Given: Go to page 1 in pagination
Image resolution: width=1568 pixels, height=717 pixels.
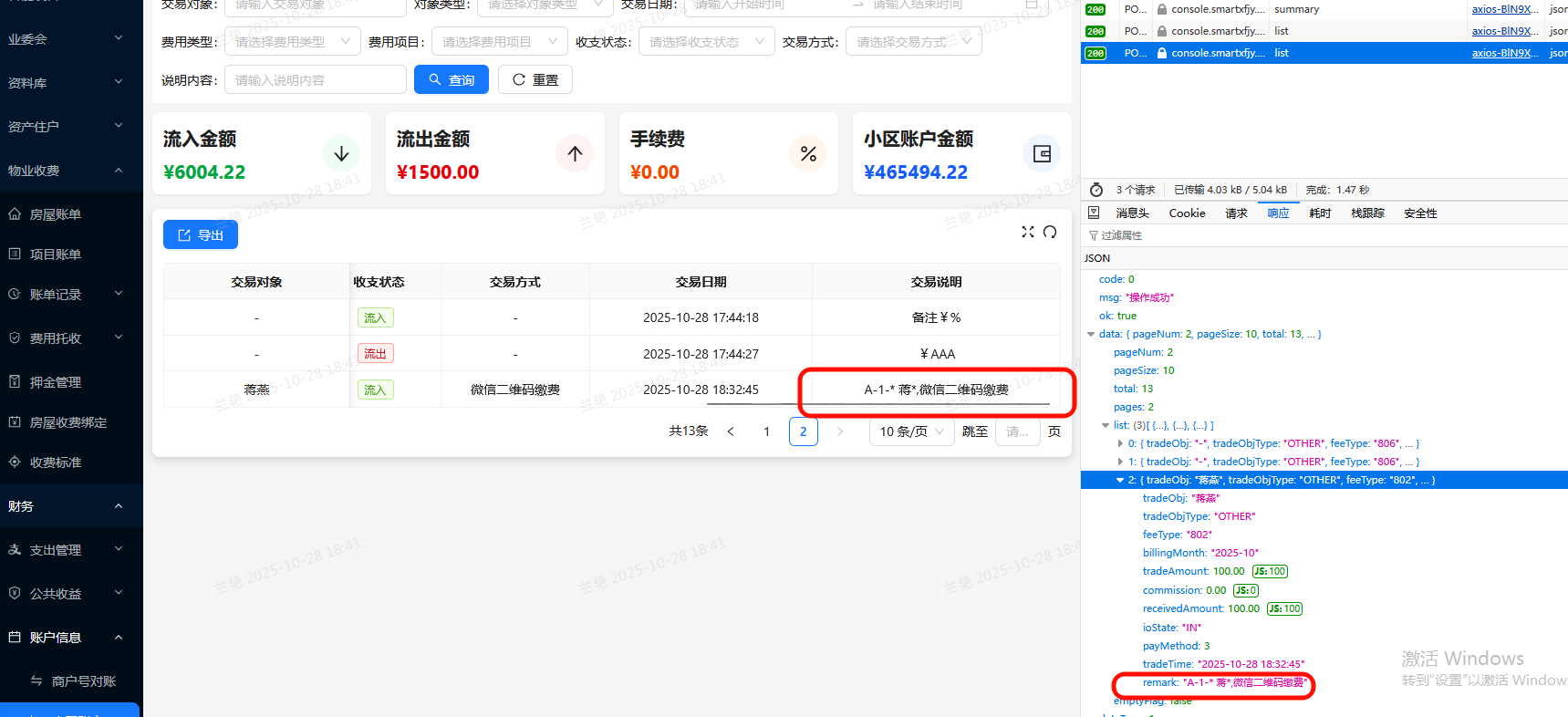Looking at the screenshot, I should (766, 431).
